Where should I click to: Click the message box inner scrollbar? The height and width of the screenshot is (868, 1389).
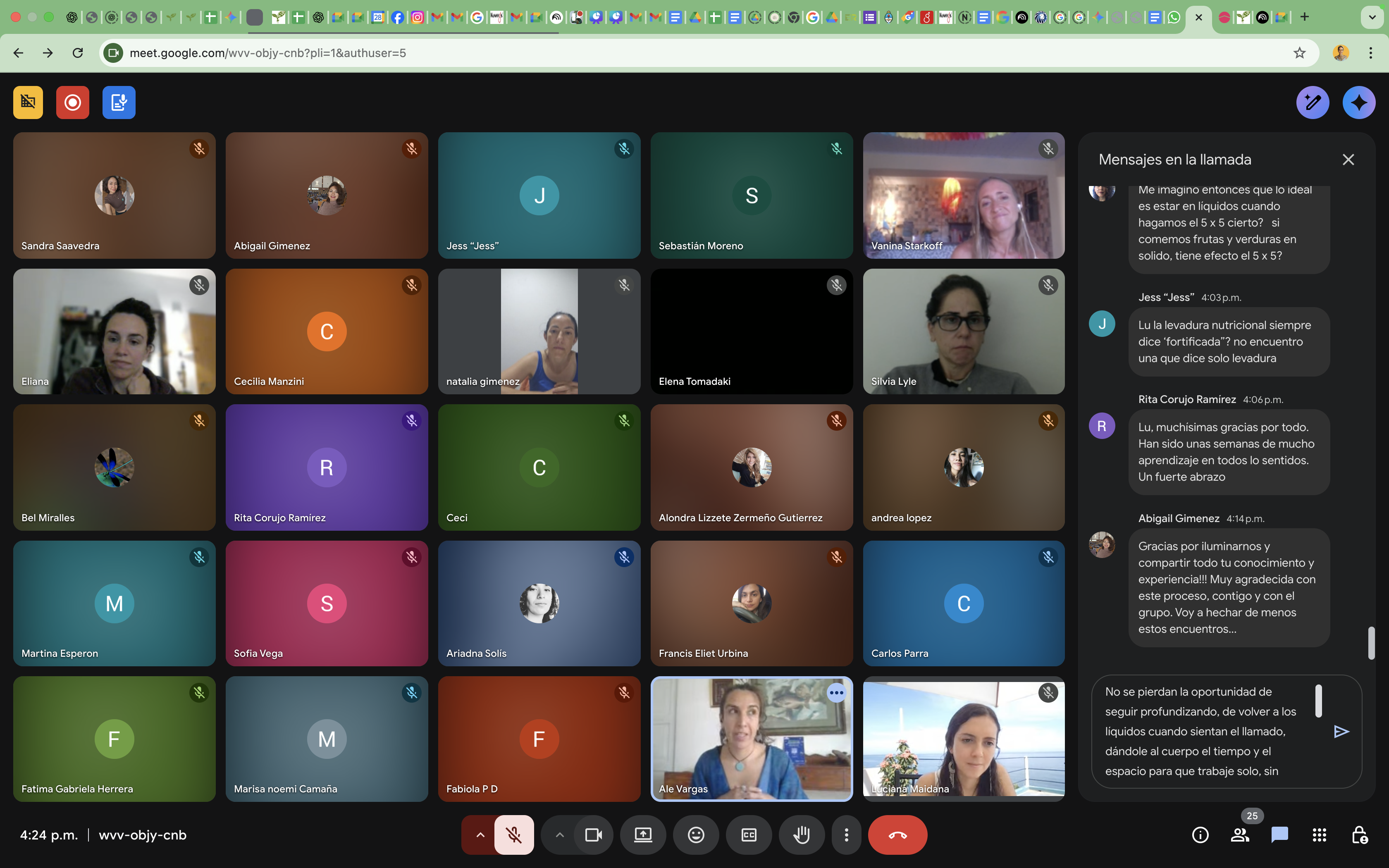(x=1318, y=700)
